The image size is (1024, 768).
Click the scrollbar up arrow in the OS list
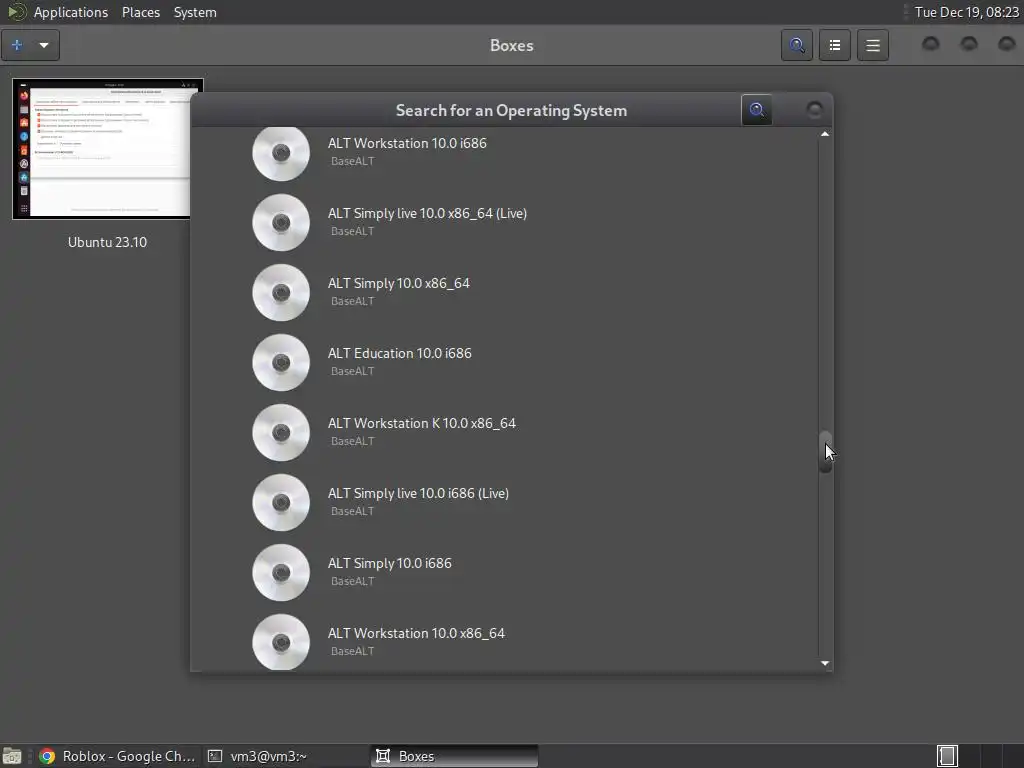(x=825, y=134)
